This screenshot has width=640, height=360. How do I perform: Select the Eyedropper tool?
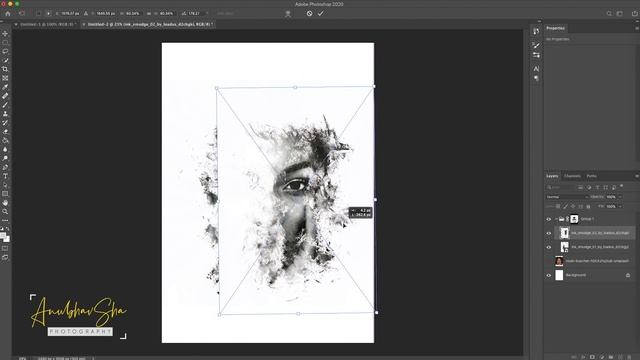[5, 87]
